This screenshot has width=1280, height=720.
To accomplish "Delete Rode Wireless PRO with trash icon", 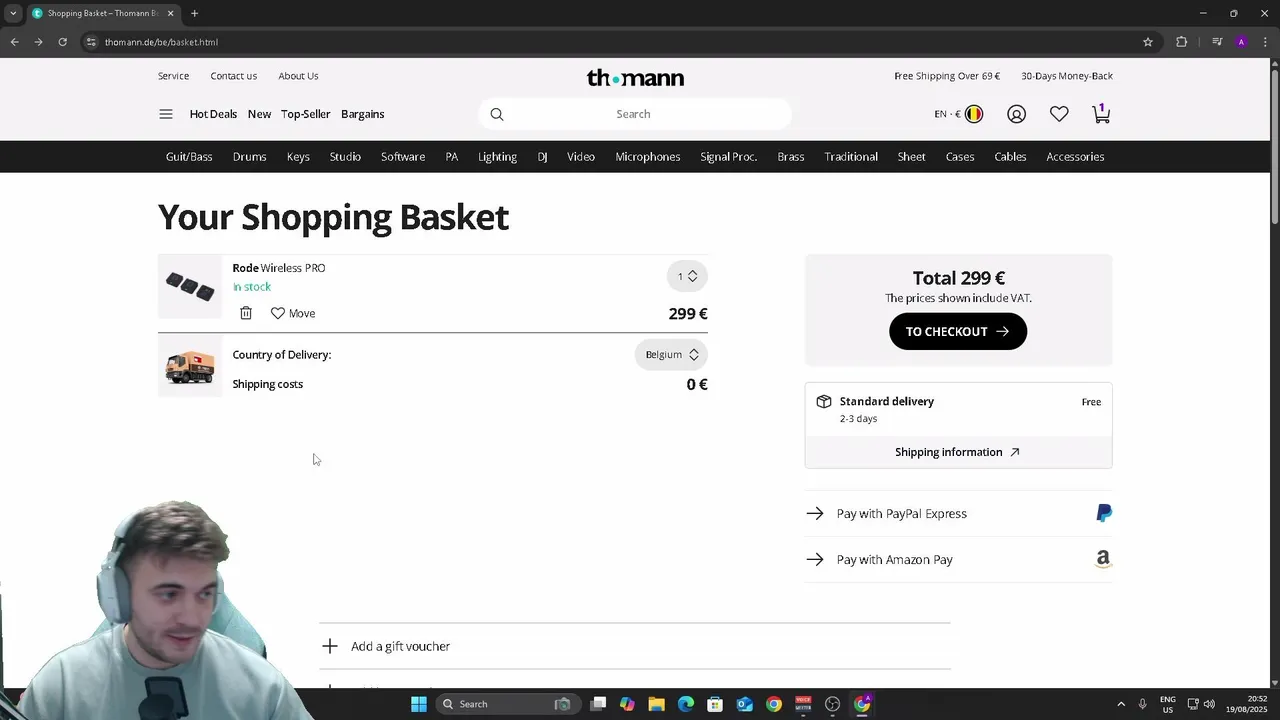I will (246, 313).
